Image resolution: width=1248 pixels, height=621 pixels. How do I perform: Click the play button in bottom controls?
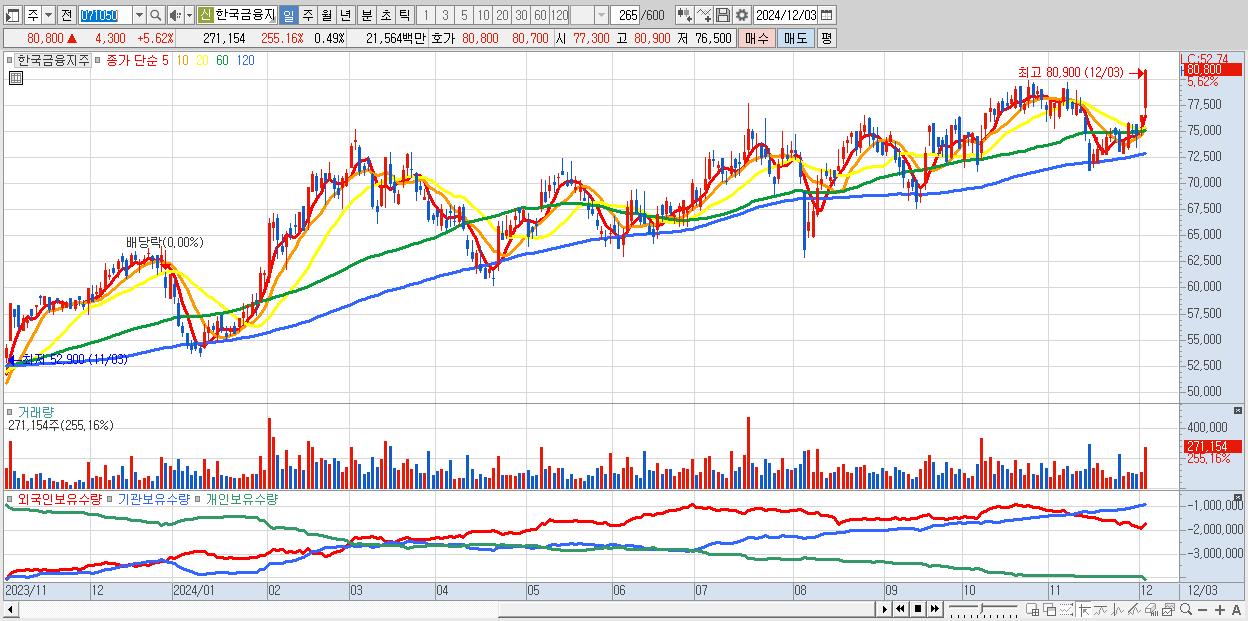[885, 609]
